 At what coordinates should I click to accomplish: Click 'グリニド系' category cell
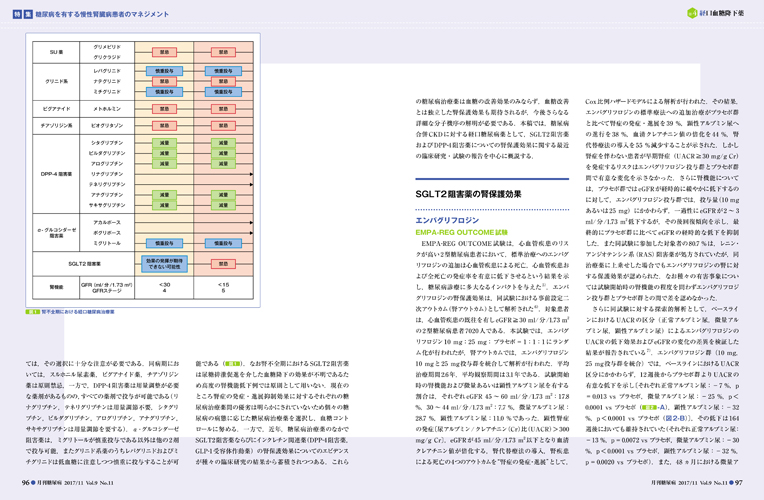pyautogui.click(x=56, y=81)
